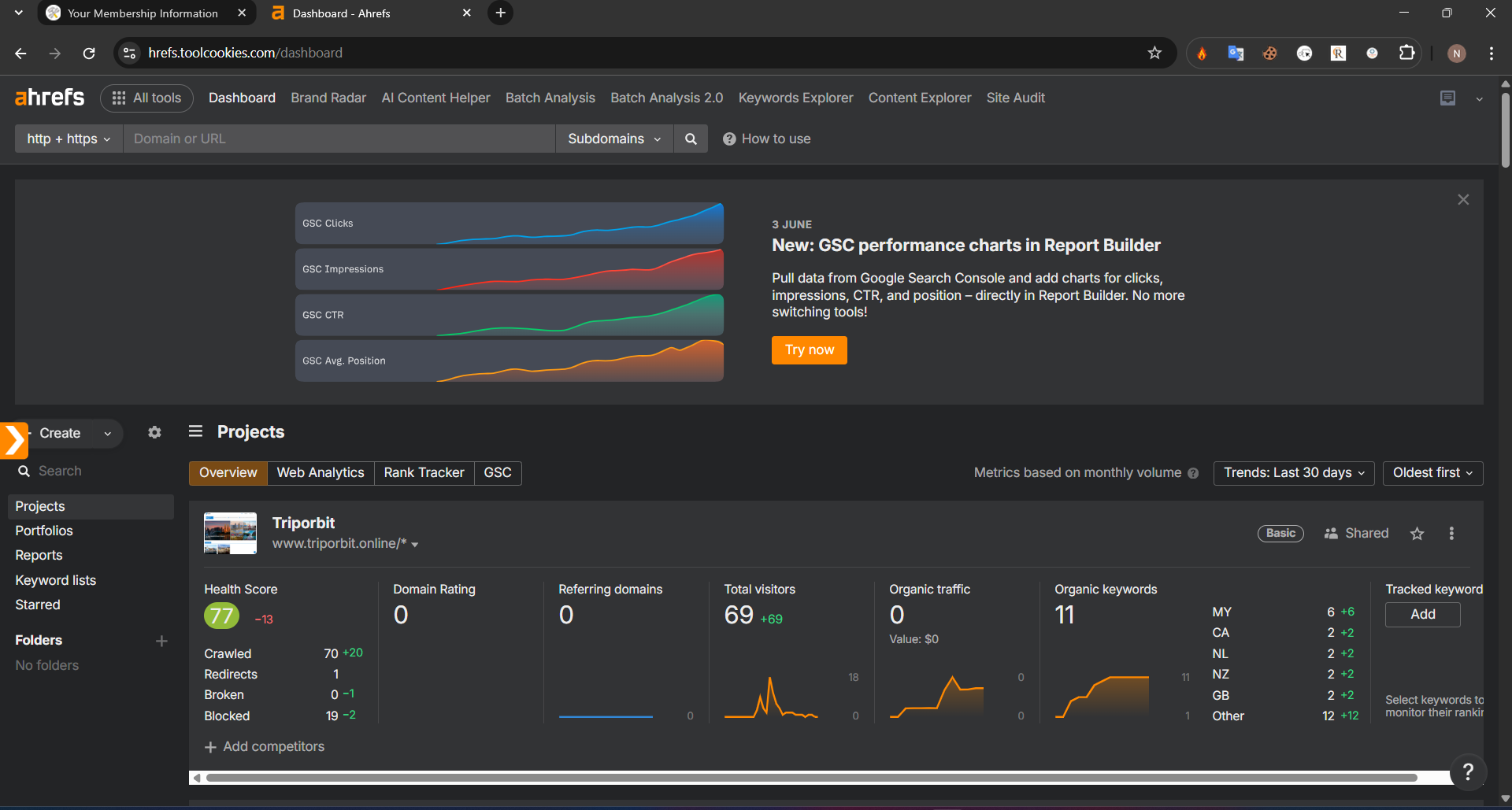Go back to previous page
This screenshot has width=1512, height=810.
tap(20, 53)
